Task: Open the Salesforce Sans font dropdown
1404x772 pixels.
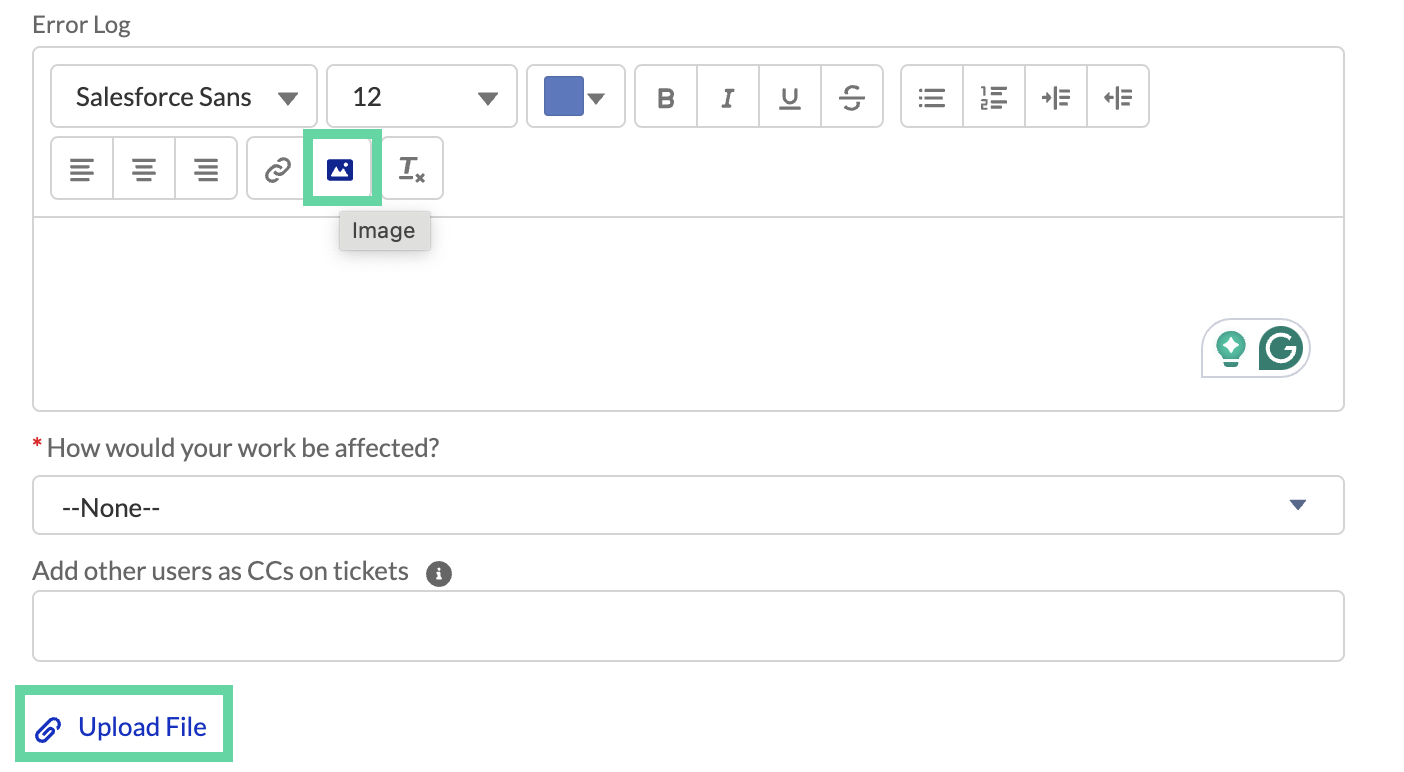Action: tap(184, 96)
